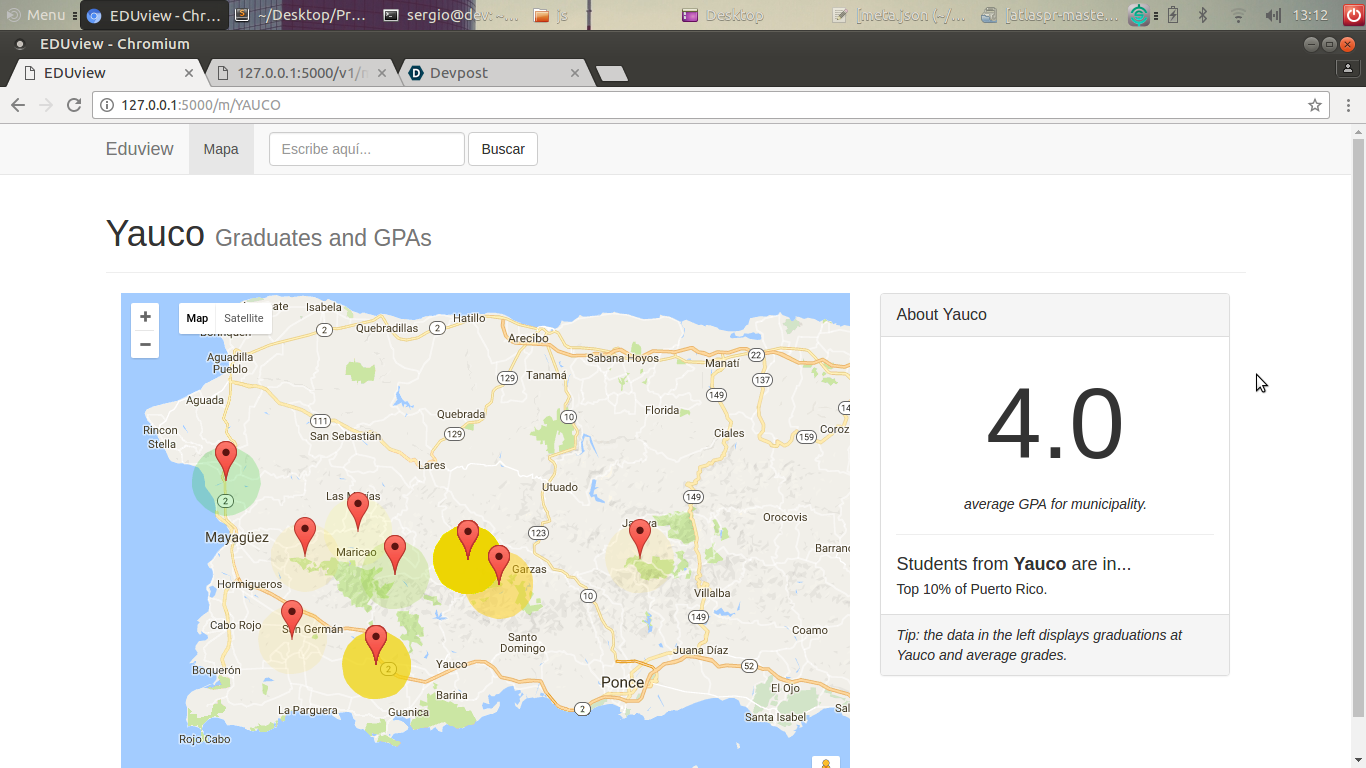
Task: Focus the 'Escribe aquí...' search field
Action: point(367,149)
